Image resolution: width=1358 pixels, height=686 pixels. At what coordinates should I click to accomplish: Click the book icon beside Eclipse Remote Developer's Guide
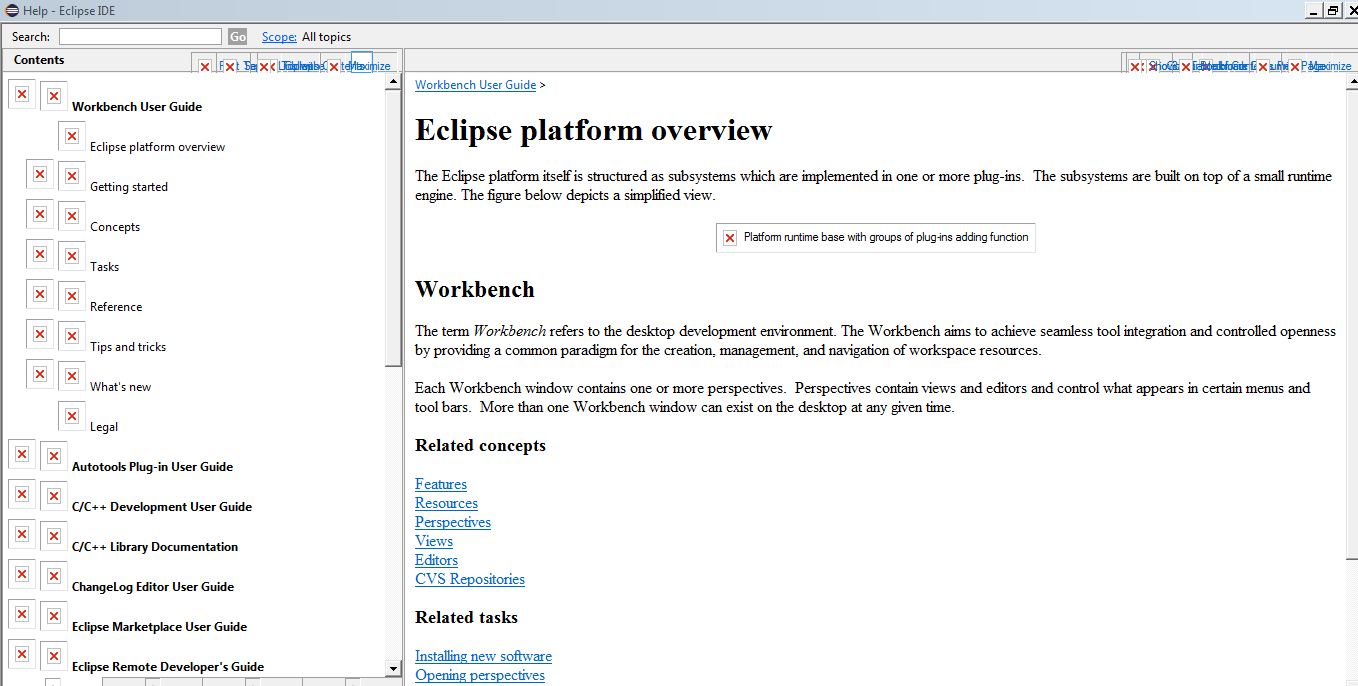[54, 656]
